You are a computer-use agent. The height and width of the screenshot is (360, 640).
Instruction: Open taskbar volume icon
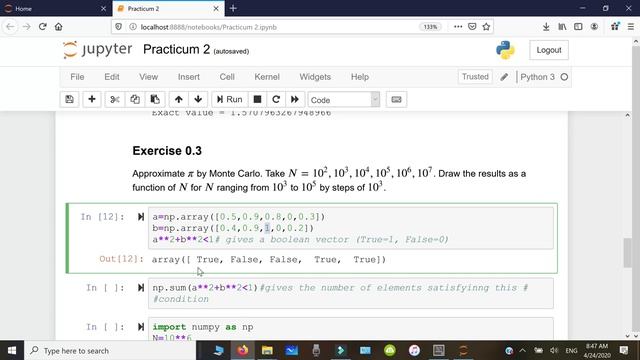pos(554,351)
